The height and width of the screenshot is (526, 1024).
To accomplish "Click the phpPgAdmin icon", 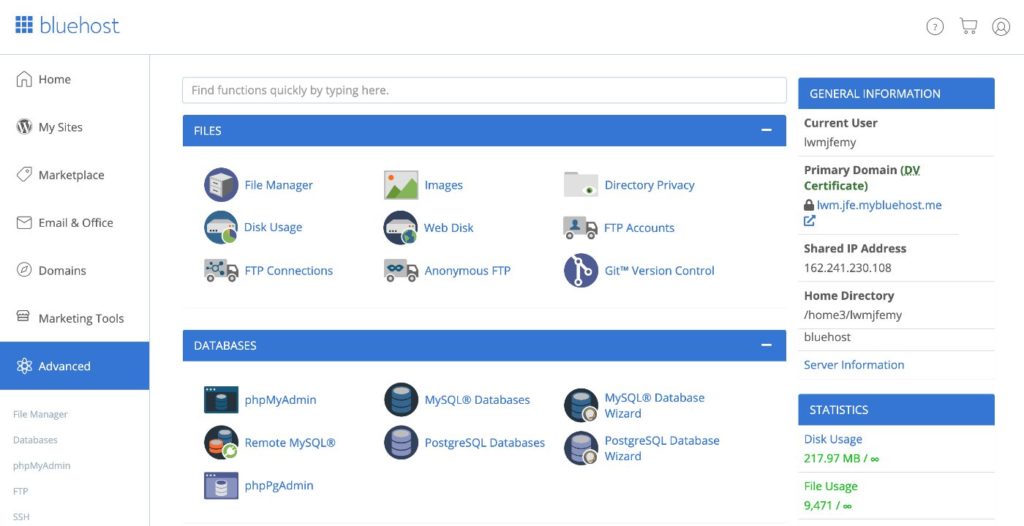I will click(x=221, y=485).
